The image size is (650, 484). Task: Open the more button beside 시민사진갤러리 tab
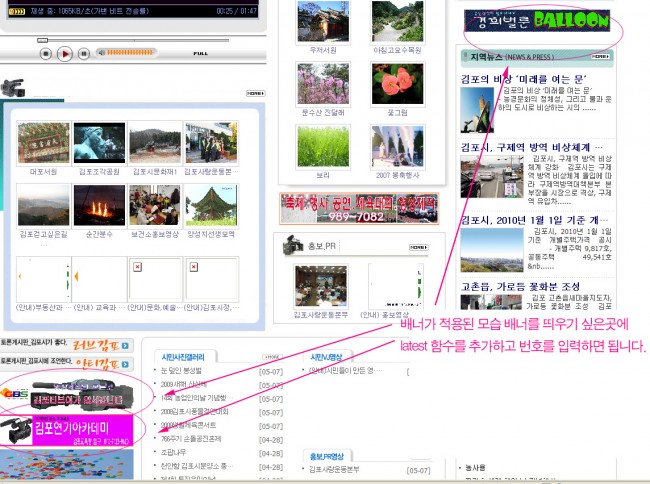click(272, 357)
